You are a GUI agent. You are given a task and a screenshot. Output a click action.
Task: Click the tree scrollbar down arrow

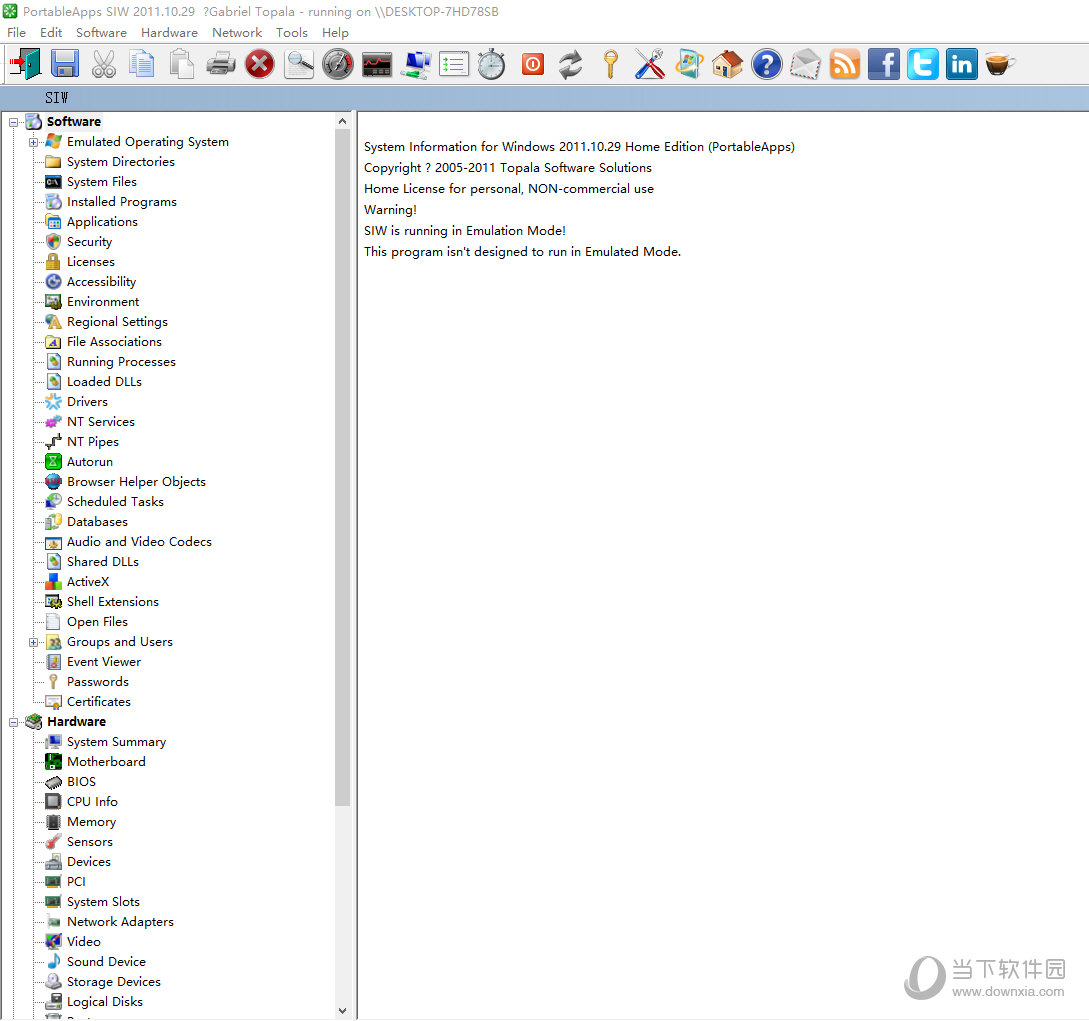coord(342,1011)
